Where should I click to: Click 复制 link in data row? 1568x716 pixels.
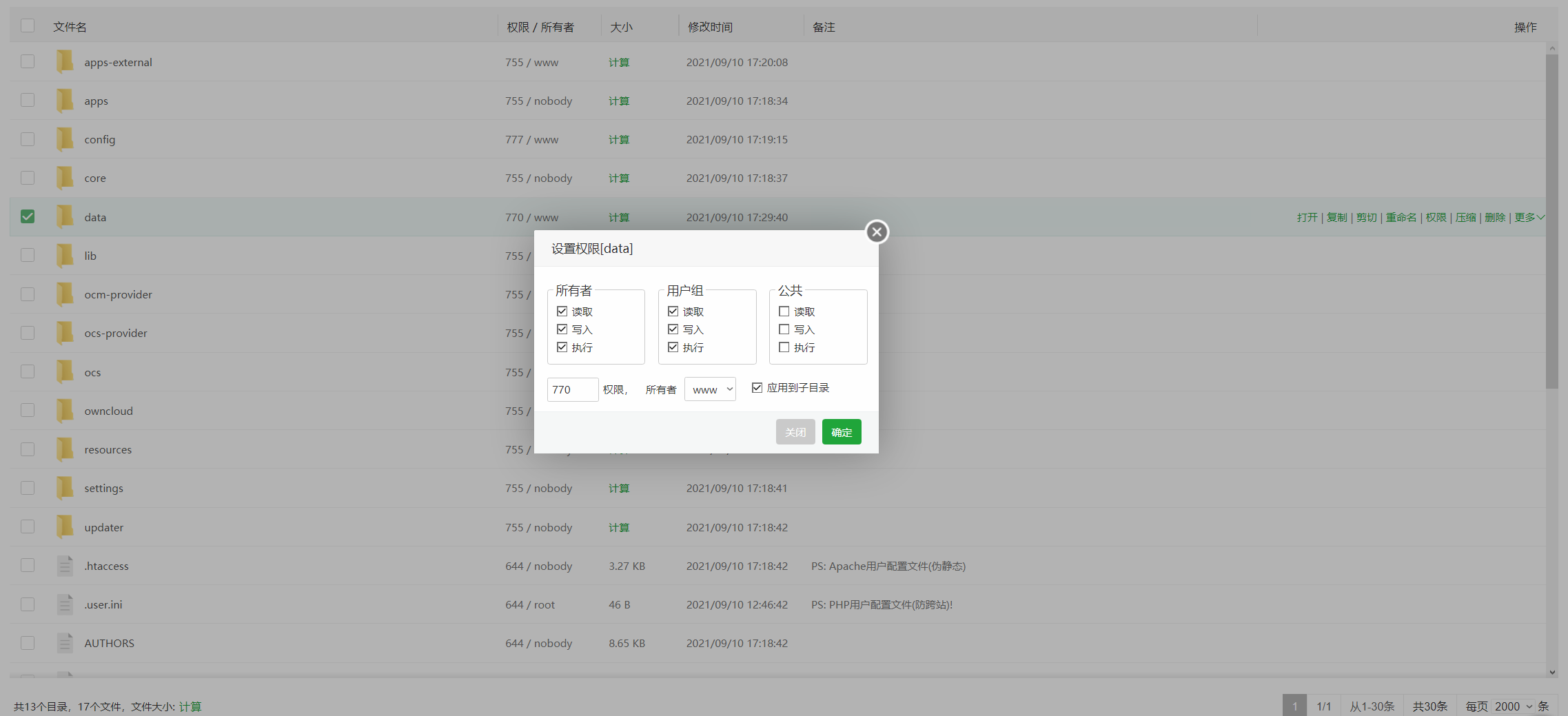click(x=1336, y=217)
